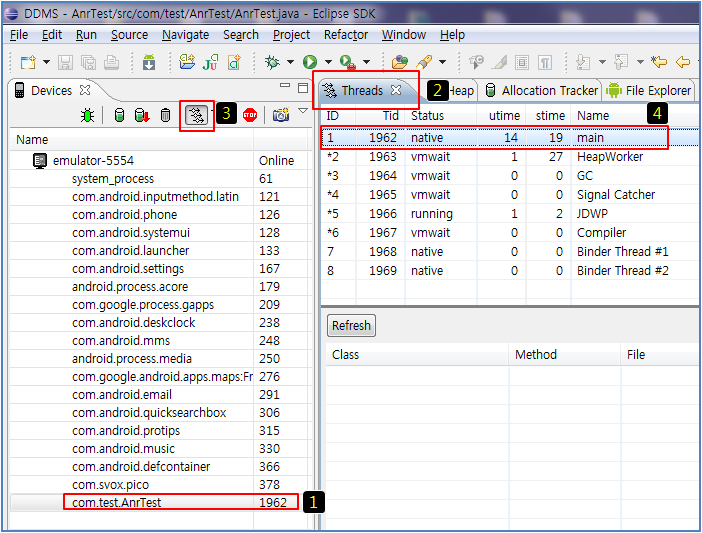The width and height of the screenshot is (702, 533).
Task: Click the Screen Capture camera icon
Action: [x=281, y=115]
